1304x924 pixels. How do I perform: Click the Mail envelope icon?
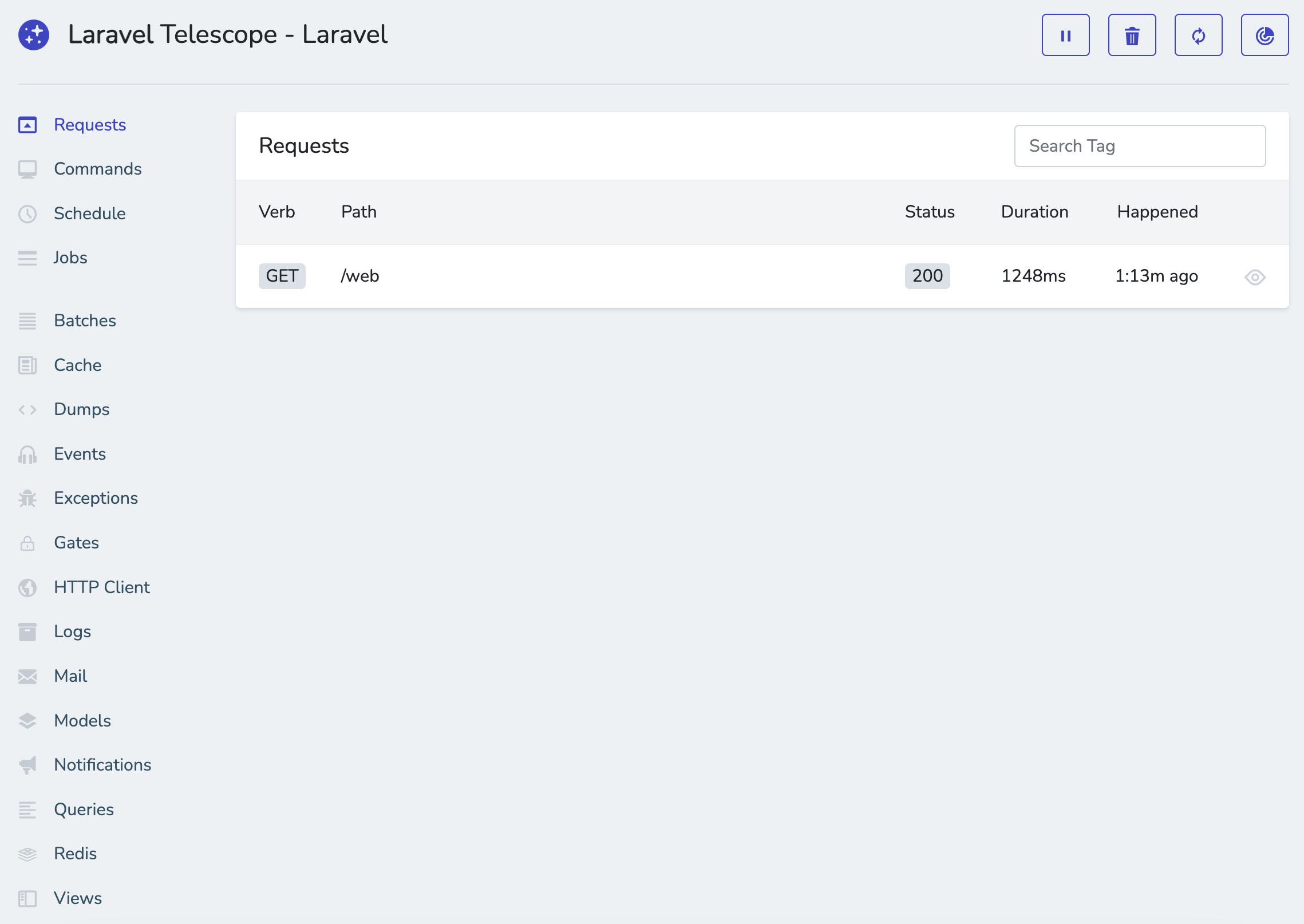[x=27, y=676]
